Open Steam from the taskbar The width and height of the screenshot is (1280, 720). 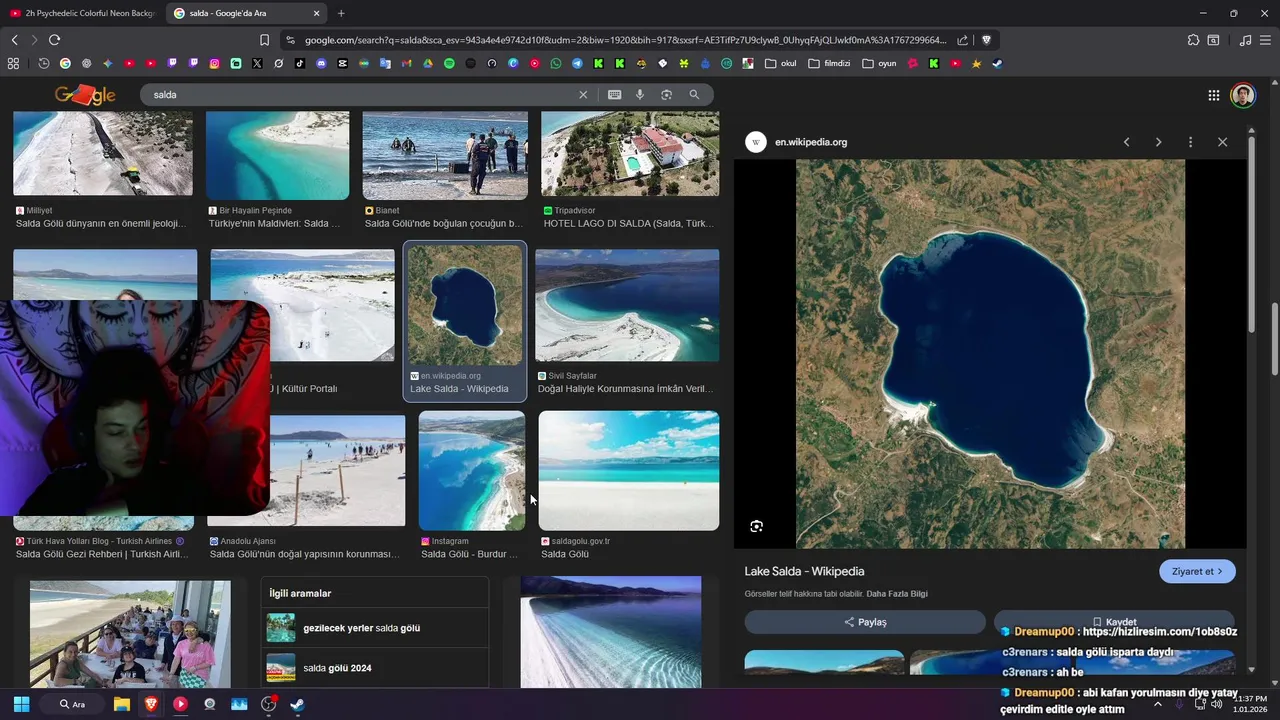coord(297,704)
